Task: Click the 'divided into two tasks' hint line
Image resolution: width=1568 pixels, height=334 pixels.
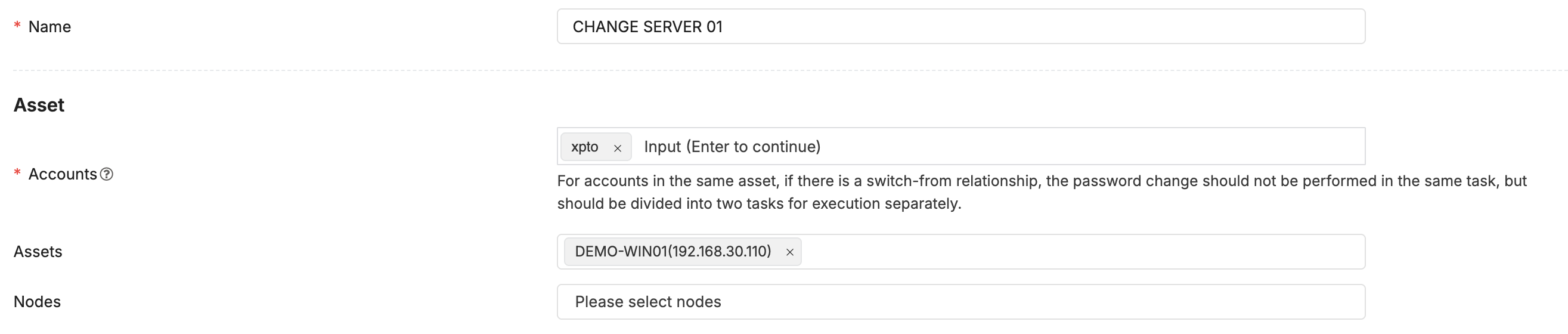Action: pos(758,204)
